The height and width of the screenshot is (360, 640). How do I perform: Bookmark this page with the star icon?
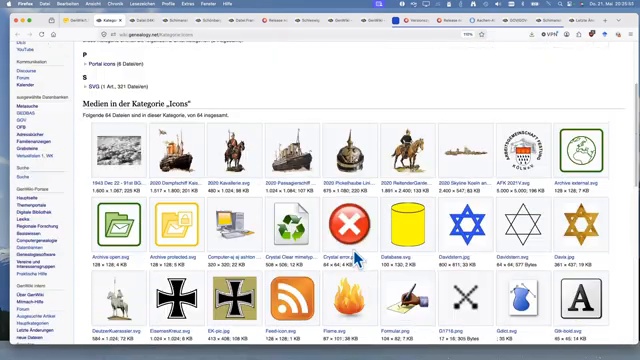coord(482,35)
